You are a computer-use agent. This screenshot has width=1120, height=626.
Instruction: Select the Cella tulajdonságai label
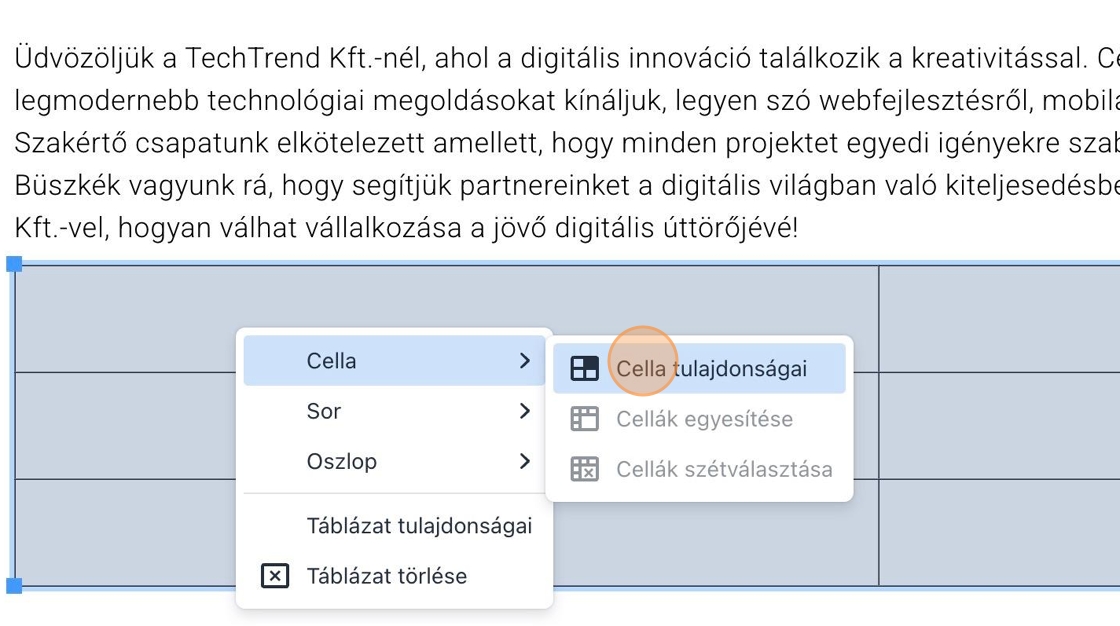[x=711, y=369]
